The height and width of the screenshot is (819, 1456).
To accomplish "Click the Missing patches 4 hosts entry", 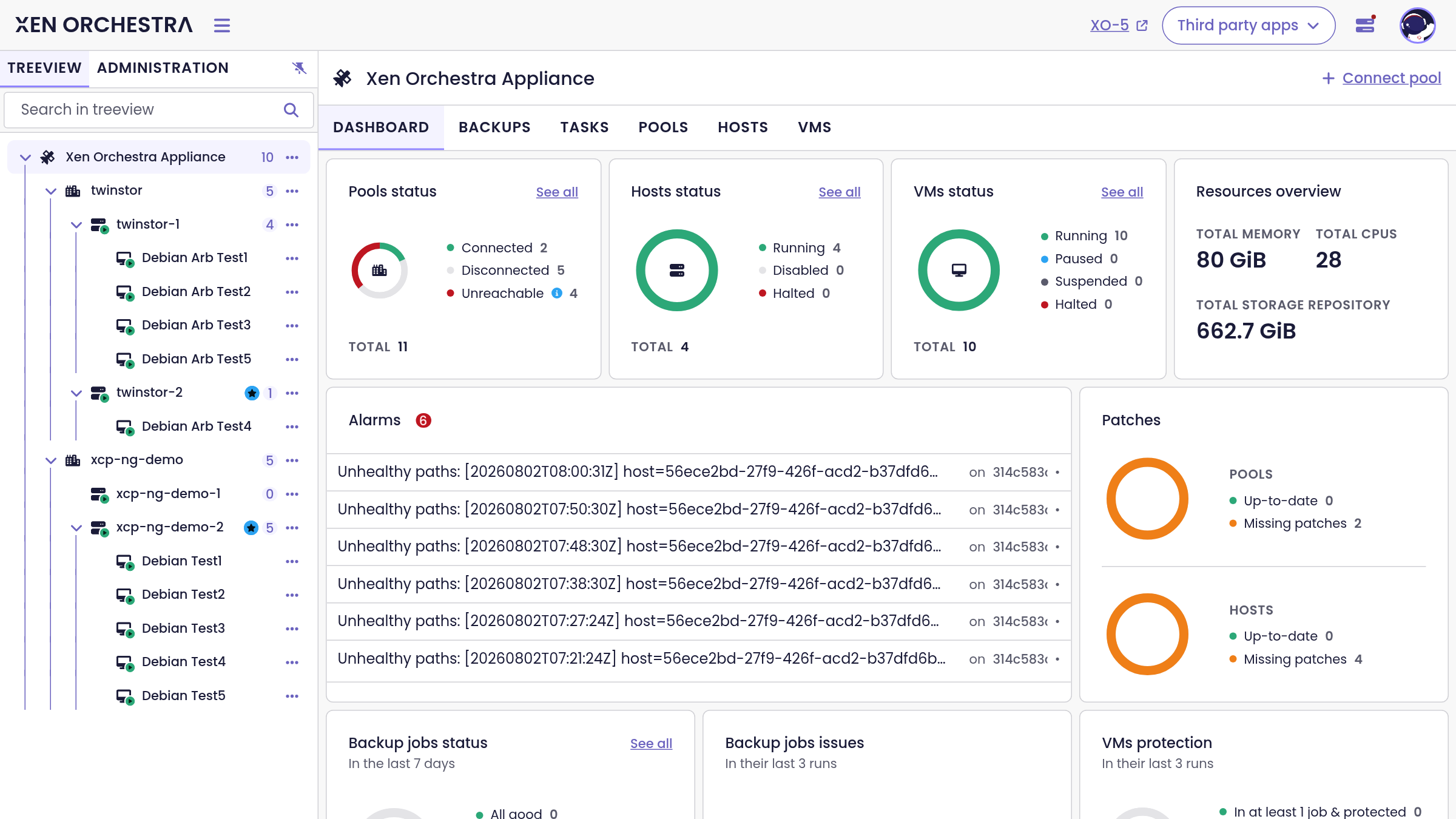I will coord(1296,659).
